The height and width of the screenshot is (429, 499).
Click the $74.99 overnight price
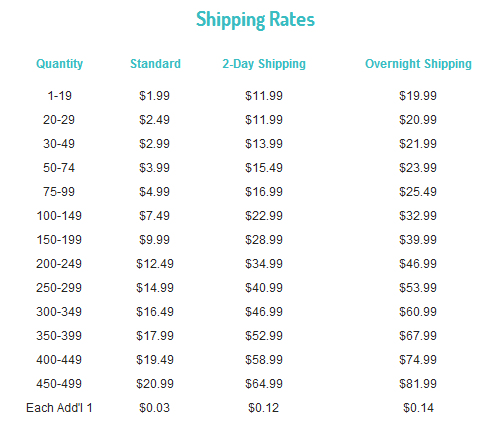click(418, 360)
